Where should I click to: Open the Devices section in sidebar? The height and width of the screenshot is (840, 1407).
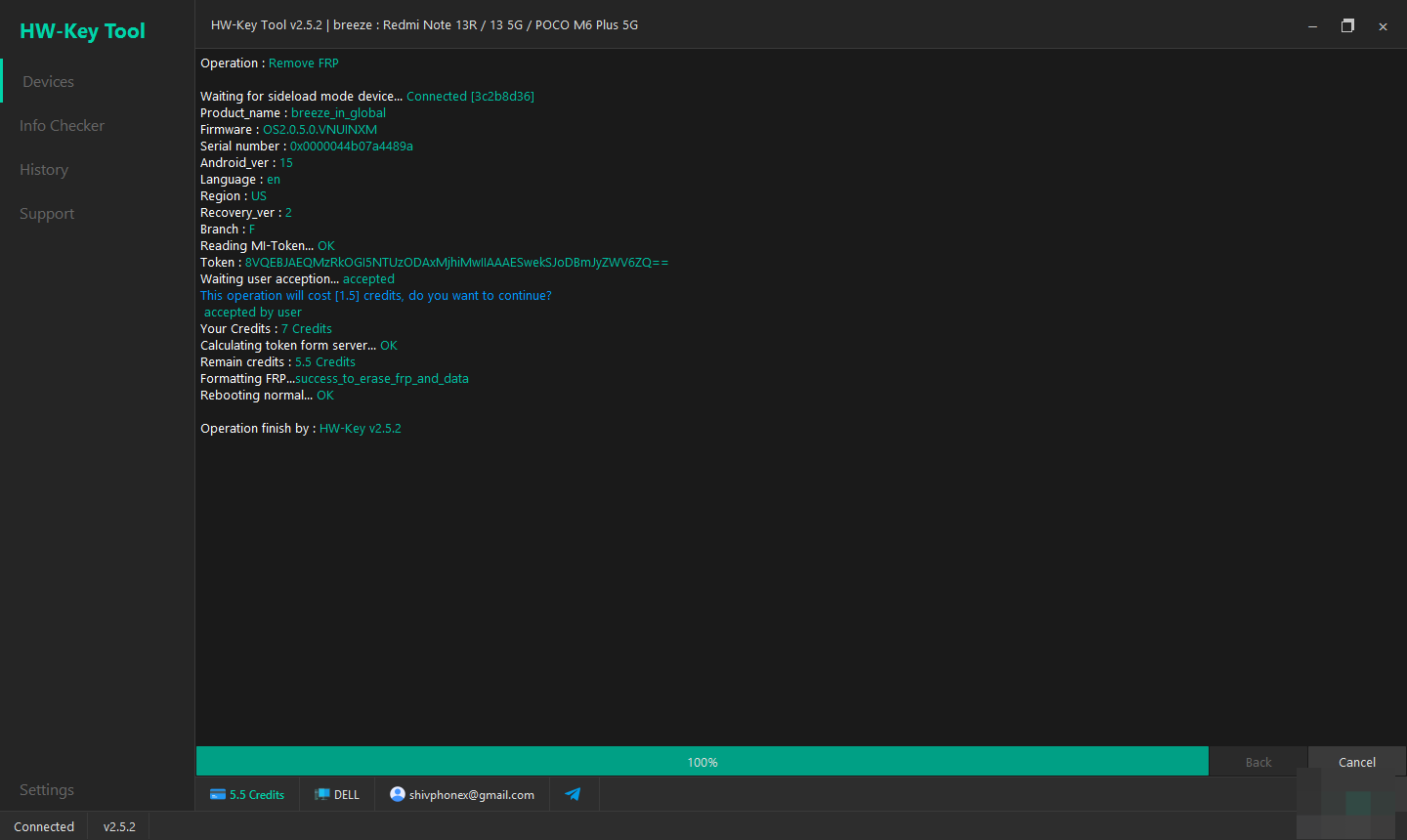[x=48, y=81]
